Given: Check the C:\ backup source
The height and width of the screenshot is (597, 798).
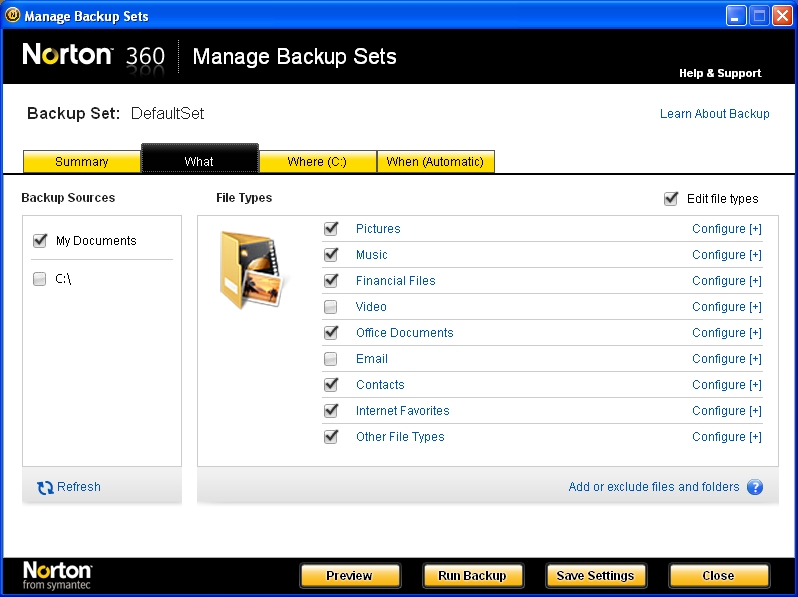Looking at the screenshot, I should [x=39, y=279].
